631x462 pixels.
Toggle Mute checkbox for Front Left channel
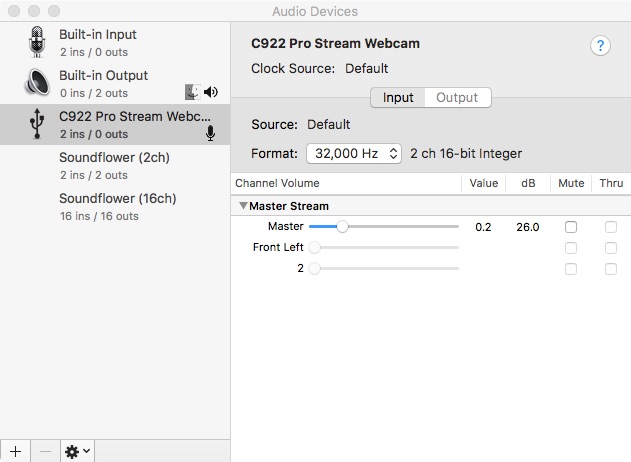(571, 248)
